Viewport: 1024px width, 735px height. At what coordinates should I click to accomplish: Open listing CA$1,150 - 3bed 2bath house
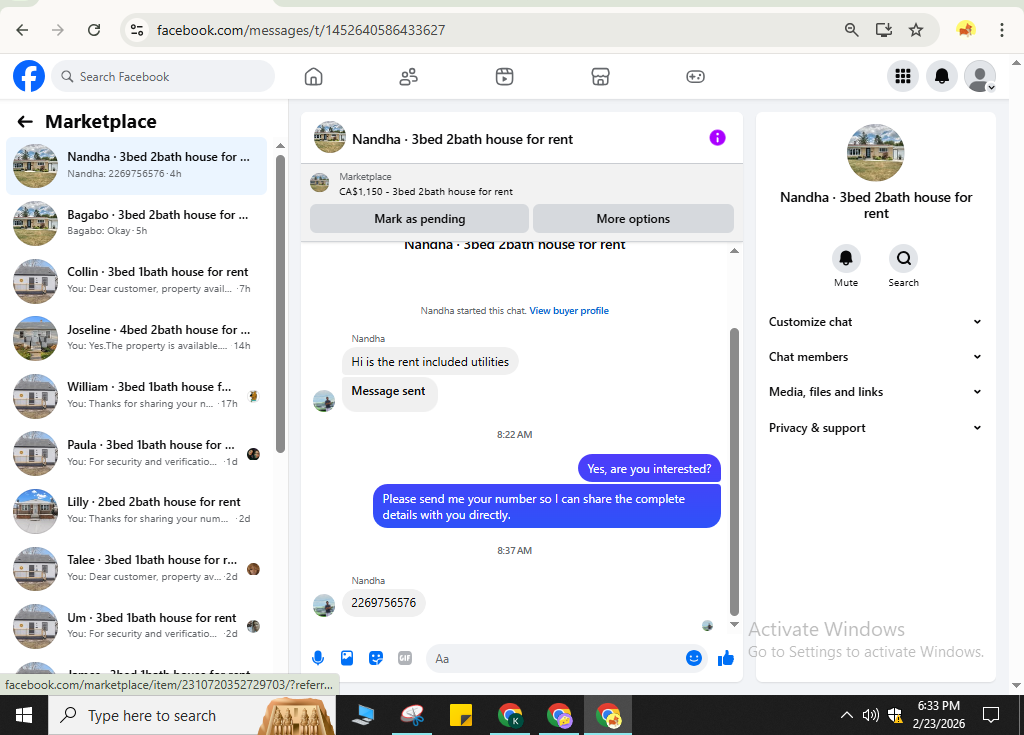426,191
